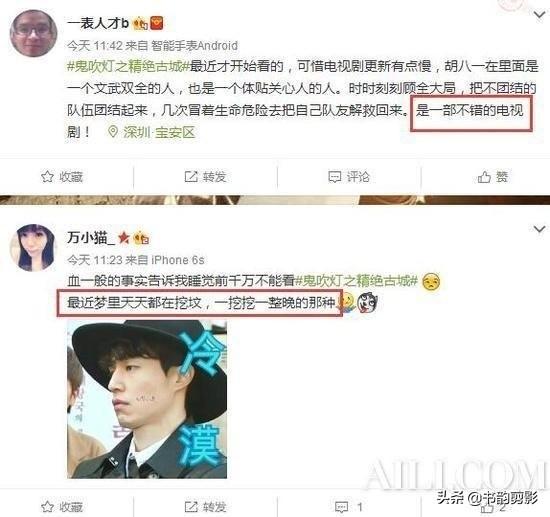Click the comment bubble icon under first post

pyautogui.click(x=334, y=177)
